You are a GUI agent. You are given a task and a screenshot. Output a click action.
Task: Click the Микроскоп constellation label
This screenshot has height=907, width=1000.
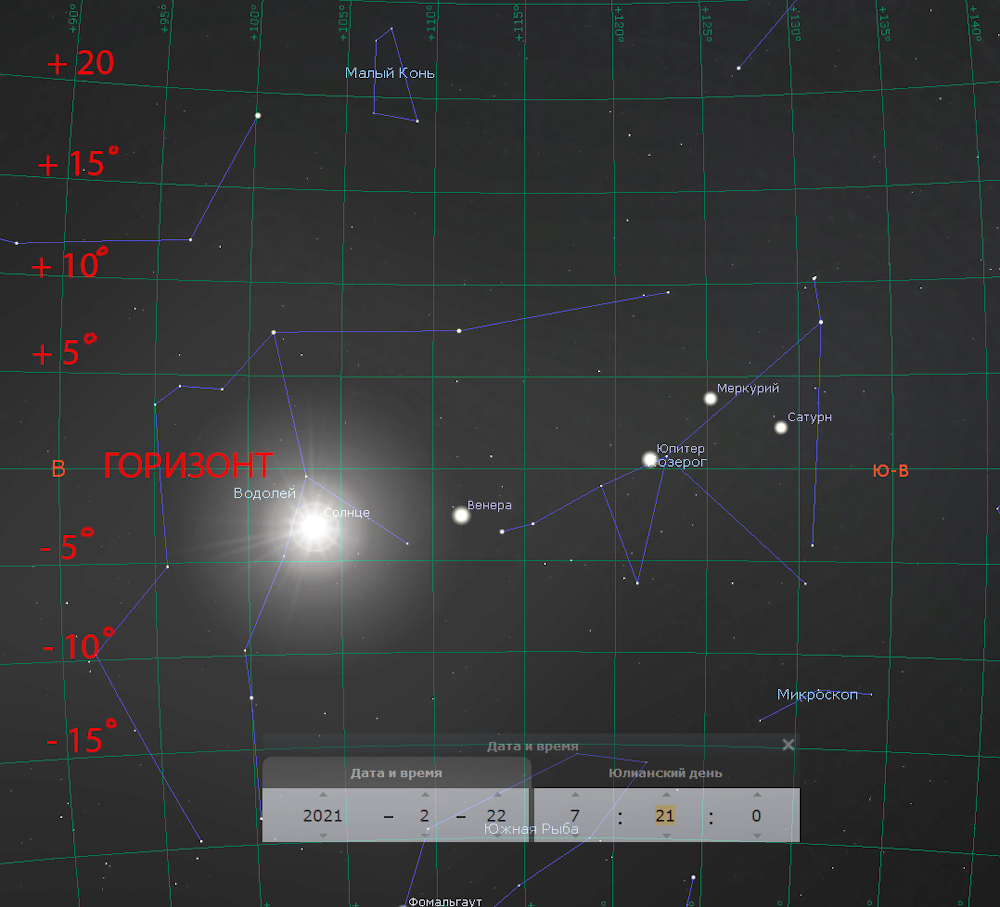[818, 695]
